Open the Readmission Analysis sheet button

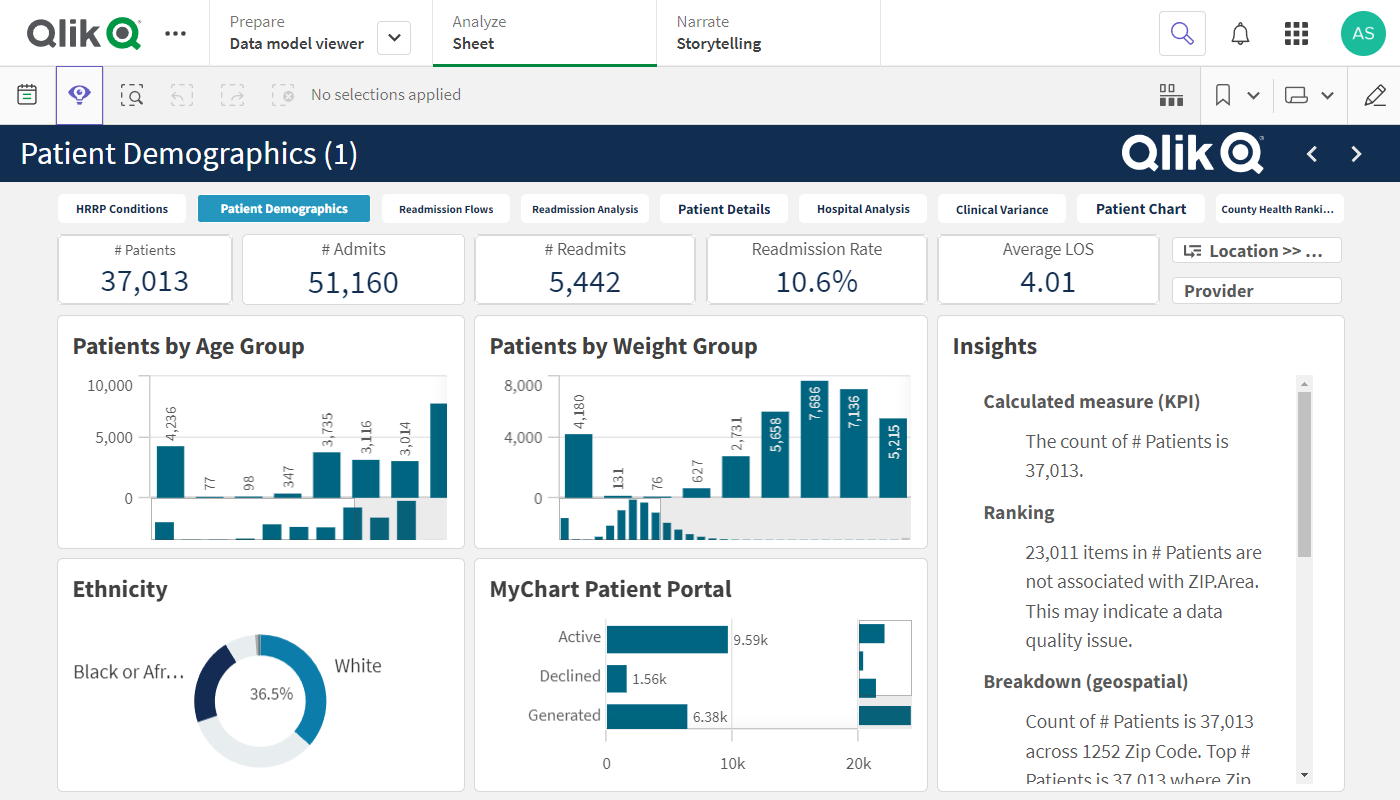(585, 209)
